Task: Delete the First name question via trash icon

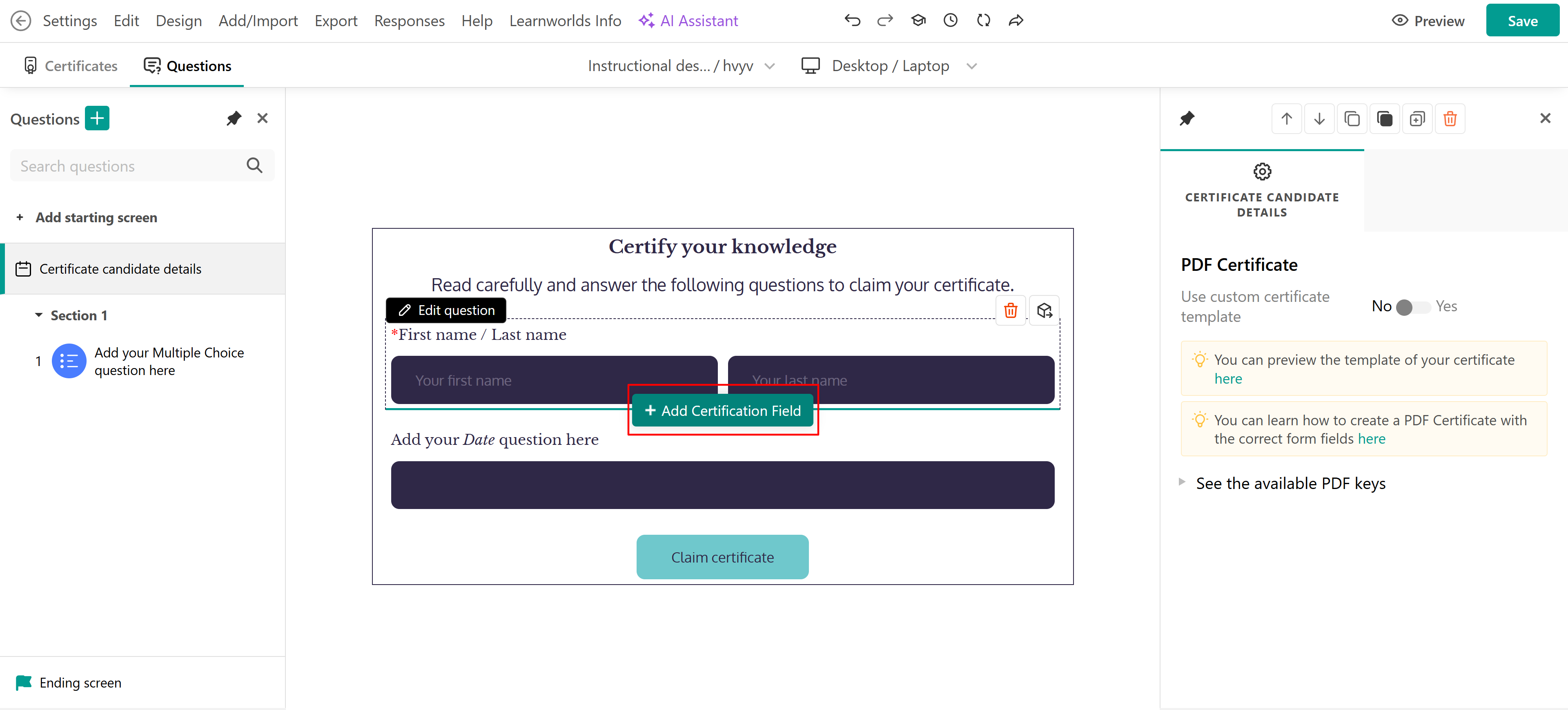Action: pyautogui.click(x=1011, y=310)
